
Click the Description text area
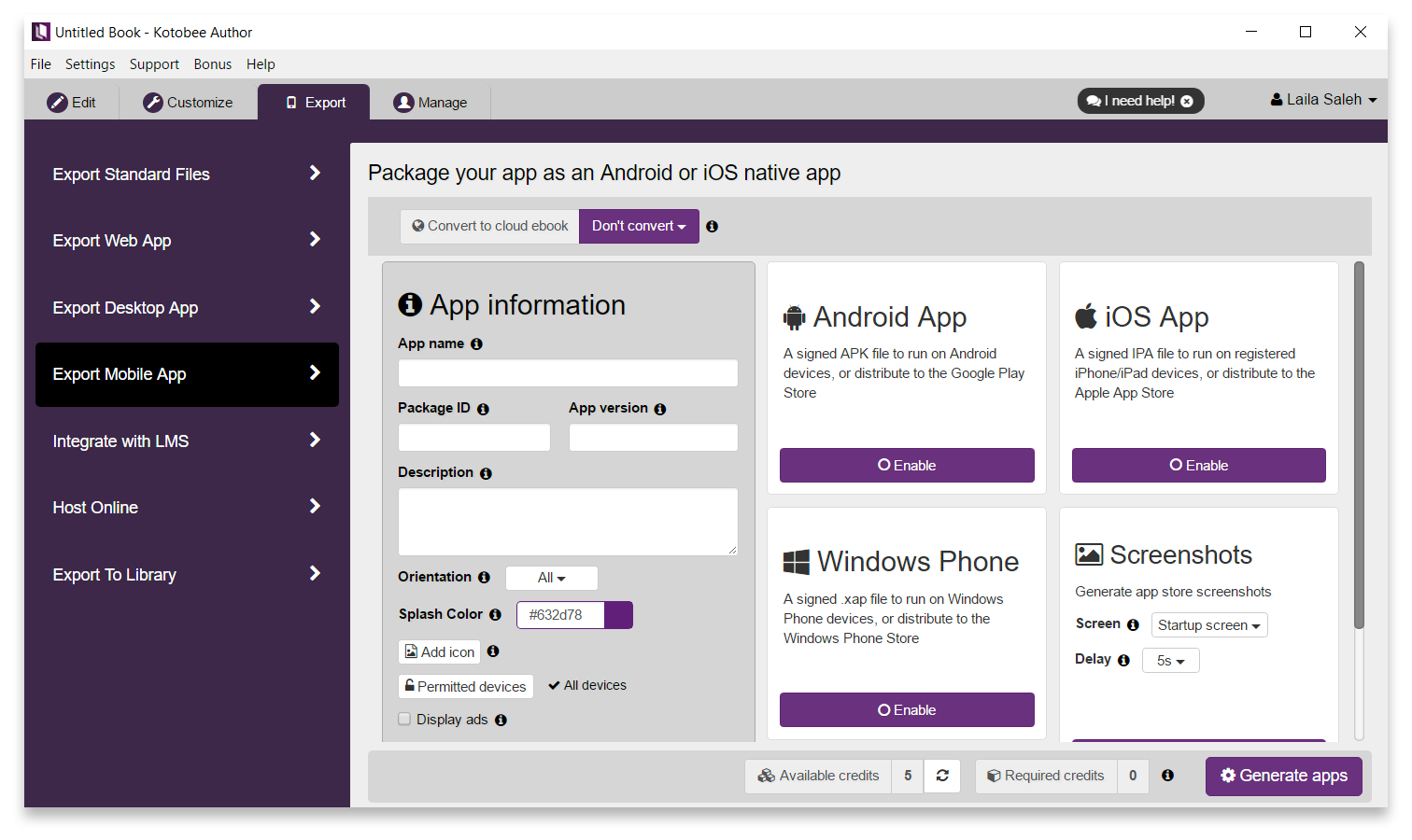click(567, 522)
